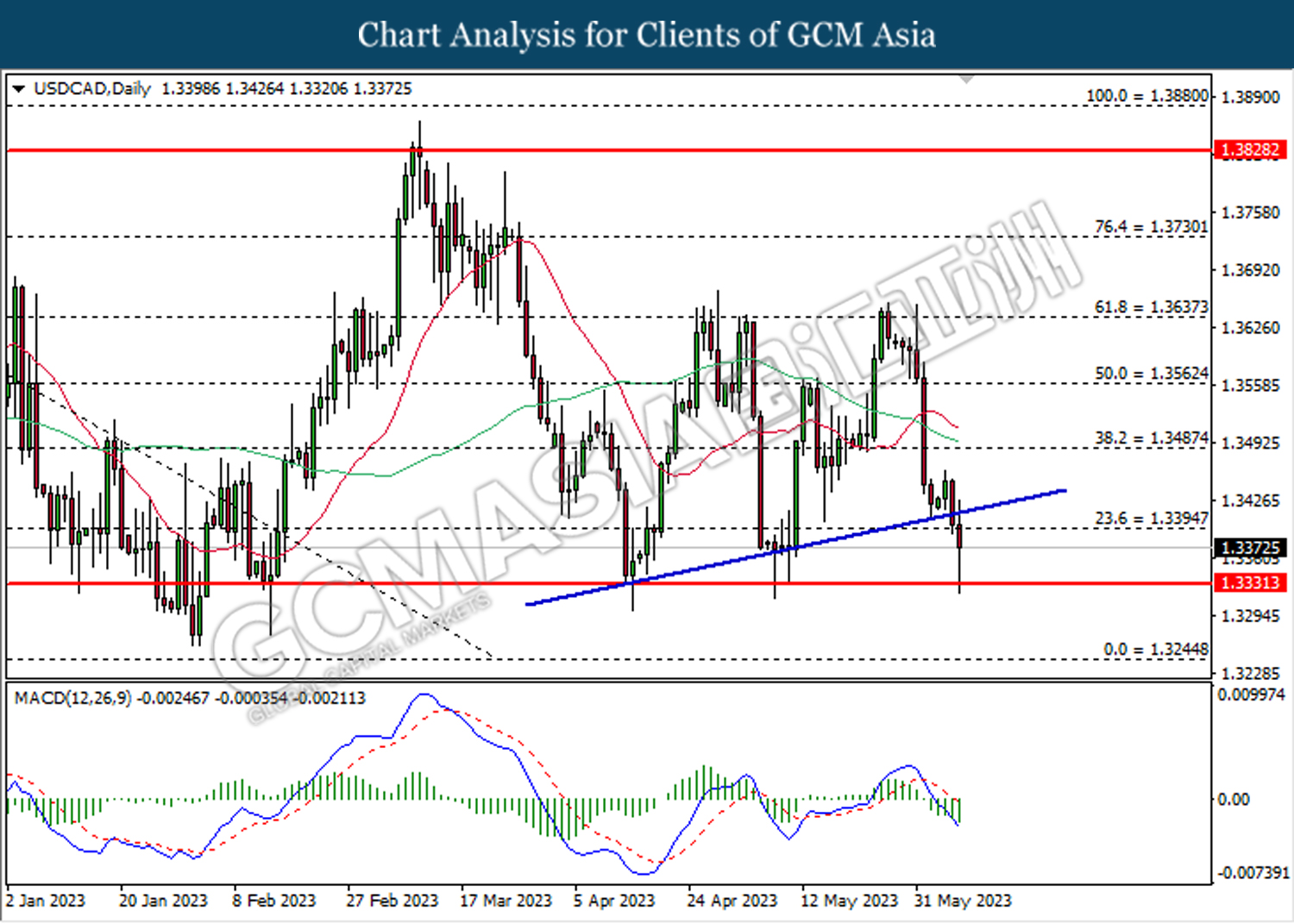The image size is (1294, 924).
Task: Click the 1.35585 price axis value
Action: click(1251, 386)
